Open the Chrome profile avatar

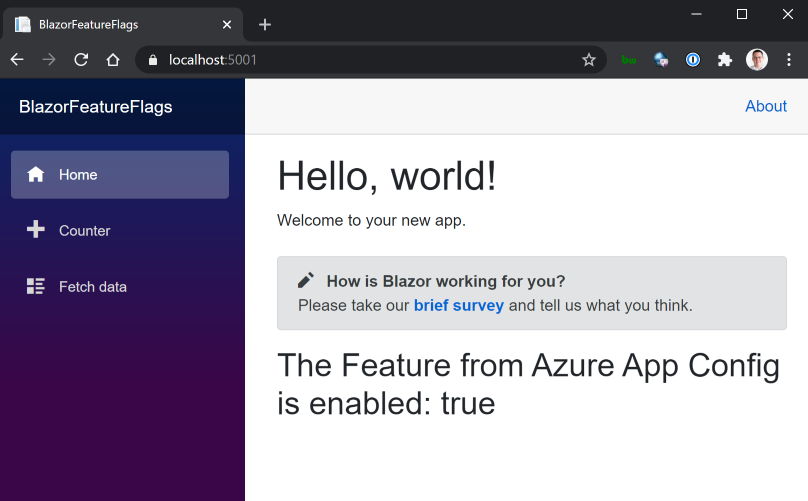pyautogui.click(x=756, y=60)
